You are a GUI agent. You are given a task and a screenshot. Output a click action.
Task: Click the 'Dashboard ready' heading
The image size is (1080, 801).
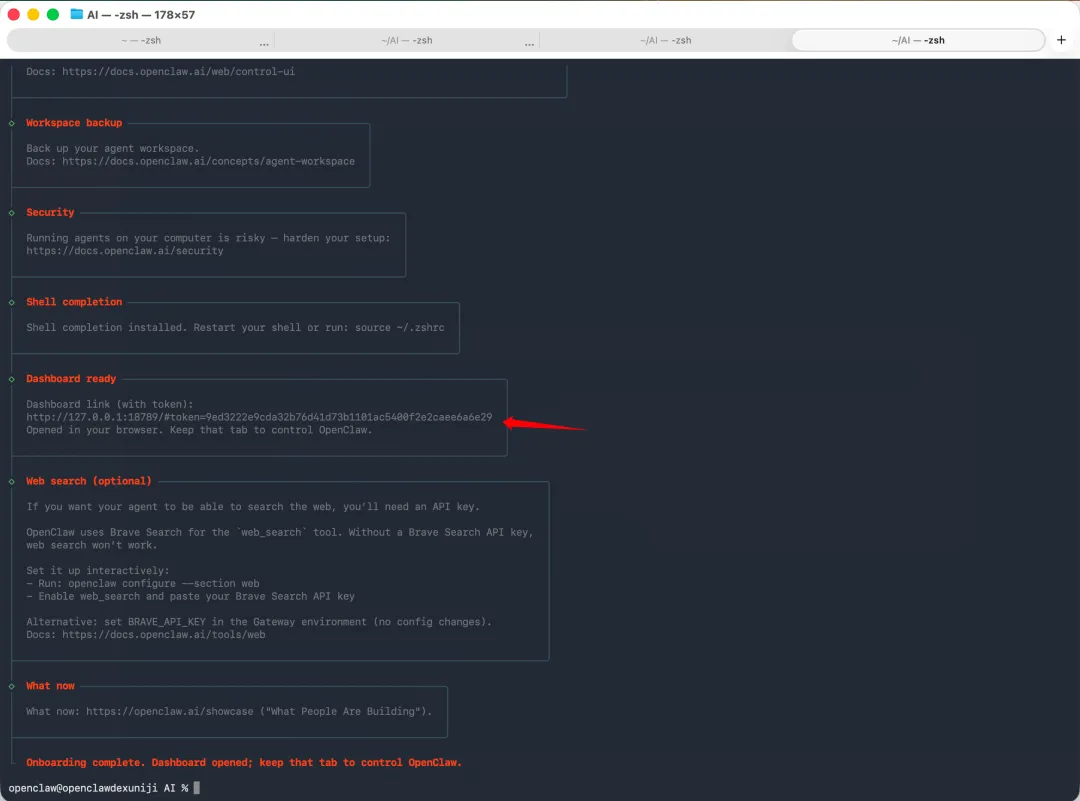71,379
